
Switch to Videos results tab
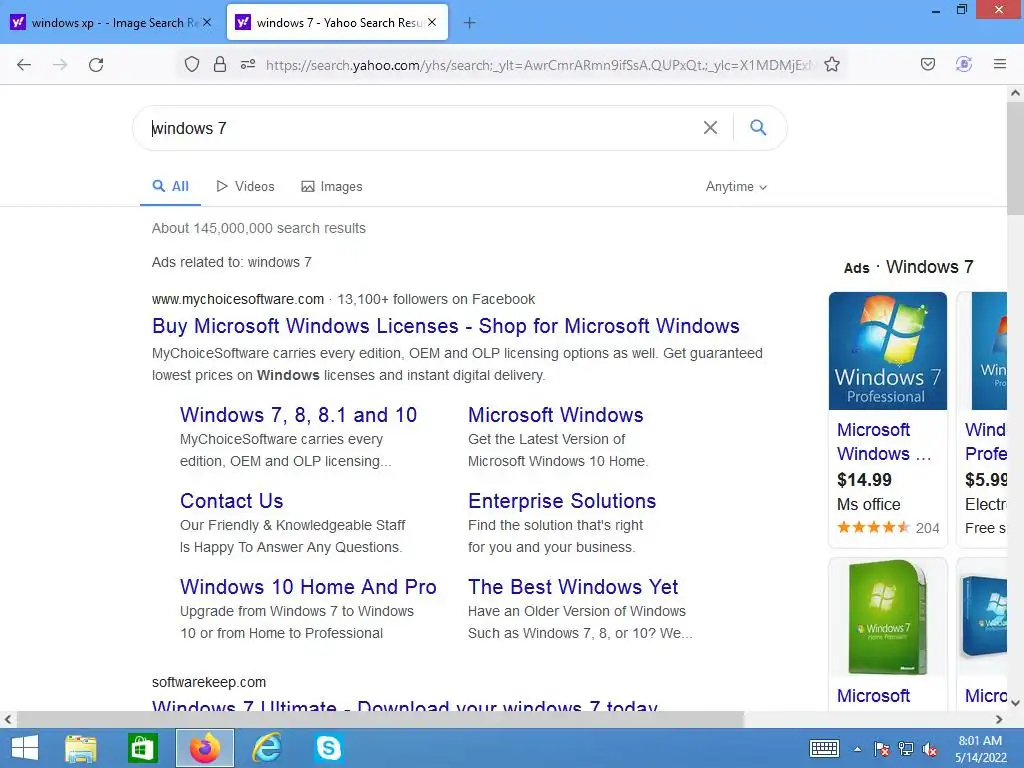click(246, 187)
